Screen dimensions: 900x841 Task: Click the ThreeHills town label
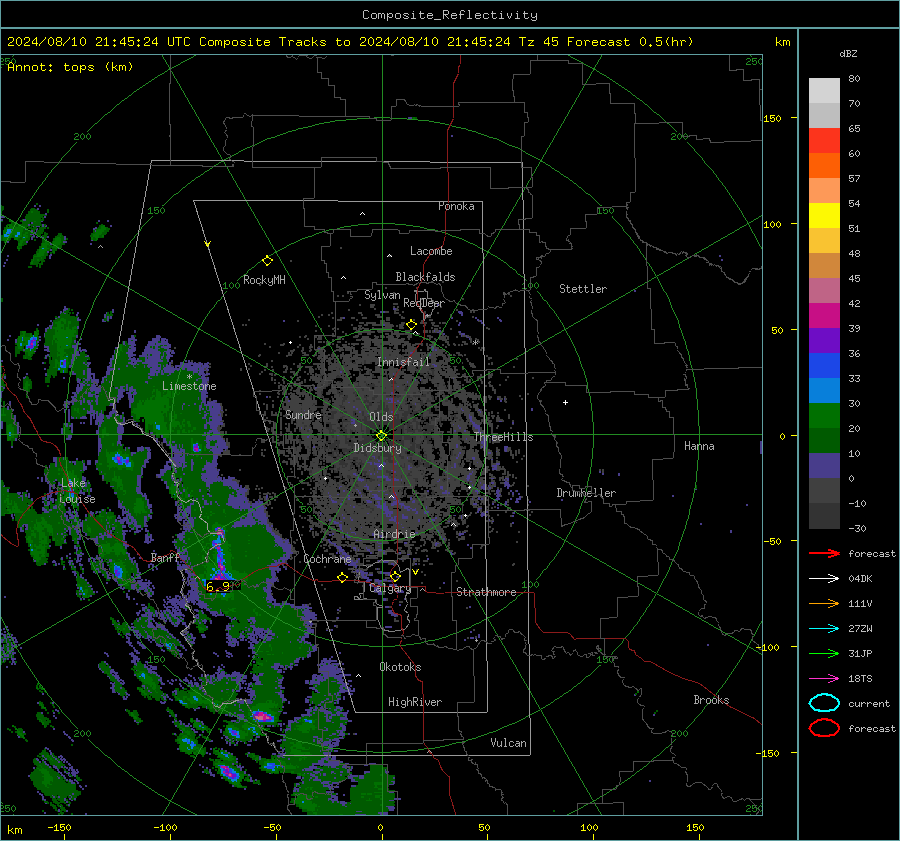(503, 437)
